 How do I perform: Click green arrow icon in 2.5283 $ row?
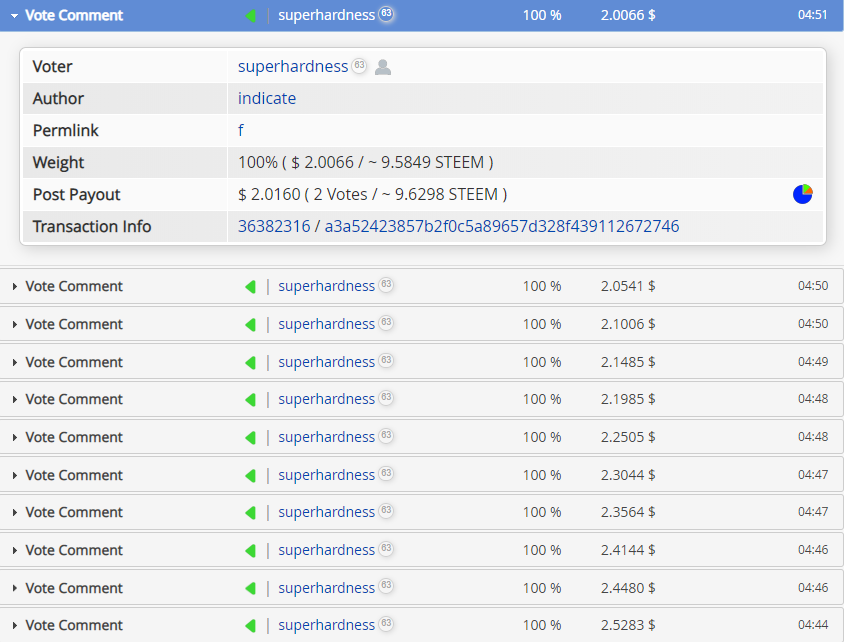point(250,626)
